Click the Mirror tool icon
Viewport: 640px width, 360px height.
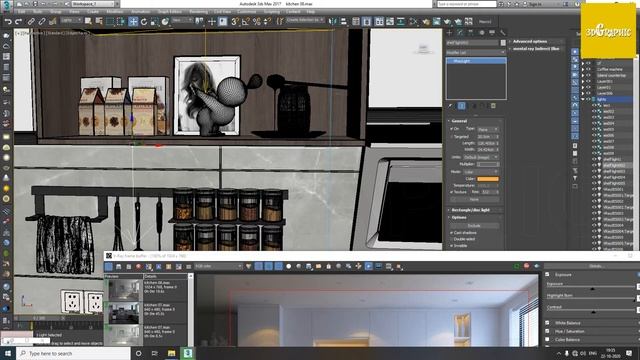tap(333, 21)
